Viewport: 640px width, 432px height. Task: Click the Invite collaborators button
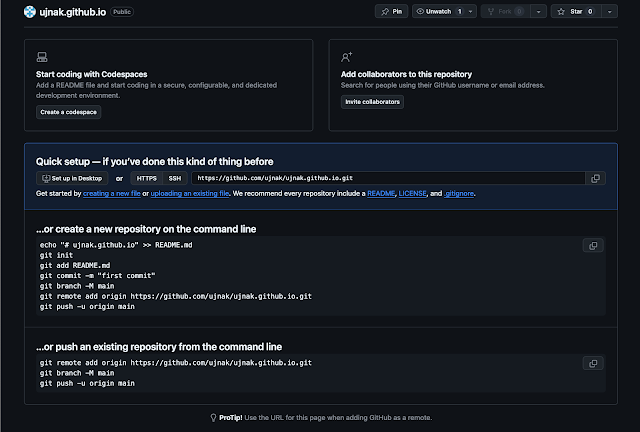tap(372, 102)
